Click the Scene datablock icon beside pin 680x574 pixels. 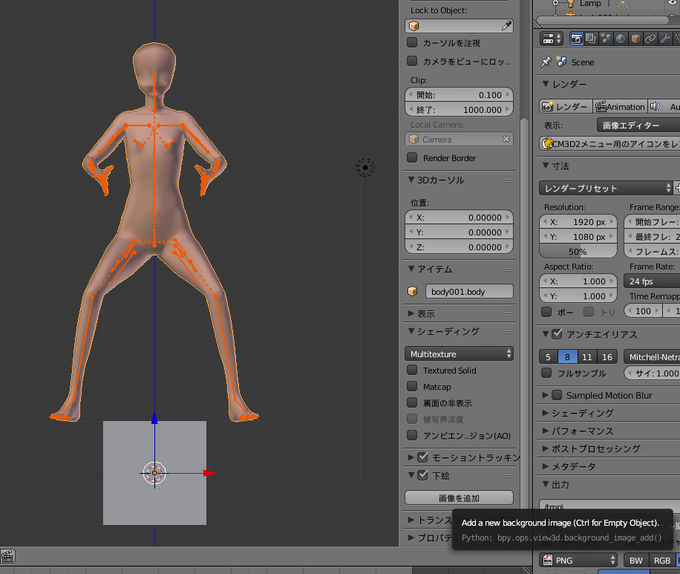click(x=562, y=62)
